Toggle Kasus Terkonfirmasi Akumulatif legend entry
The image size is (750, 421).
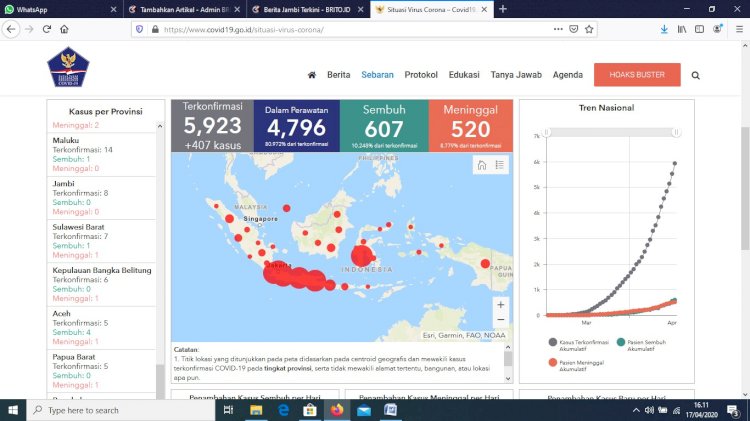point(579,345)
